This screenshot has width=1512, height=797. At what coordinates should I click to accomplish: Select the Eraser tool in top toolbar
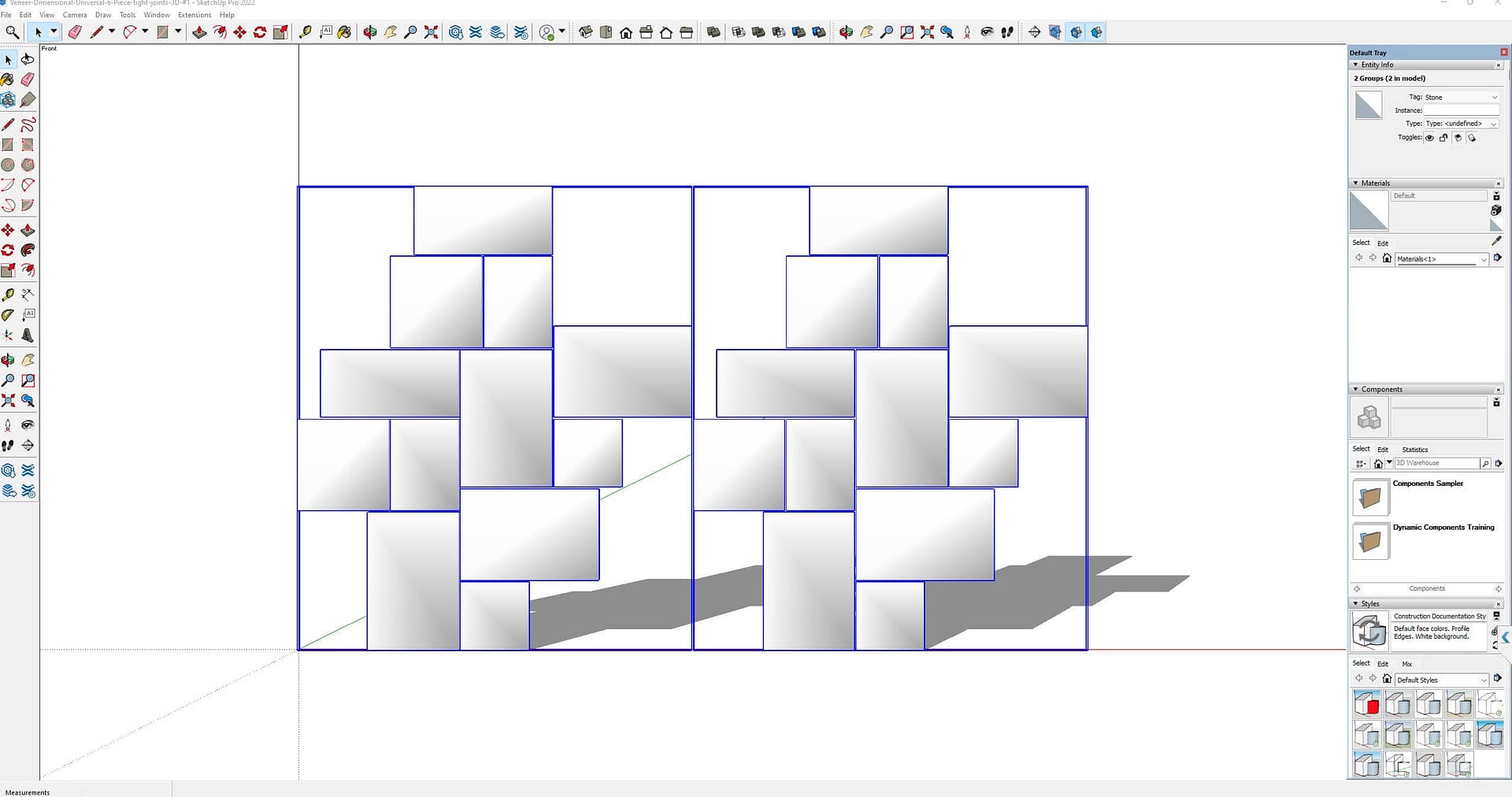coord(75,32)
